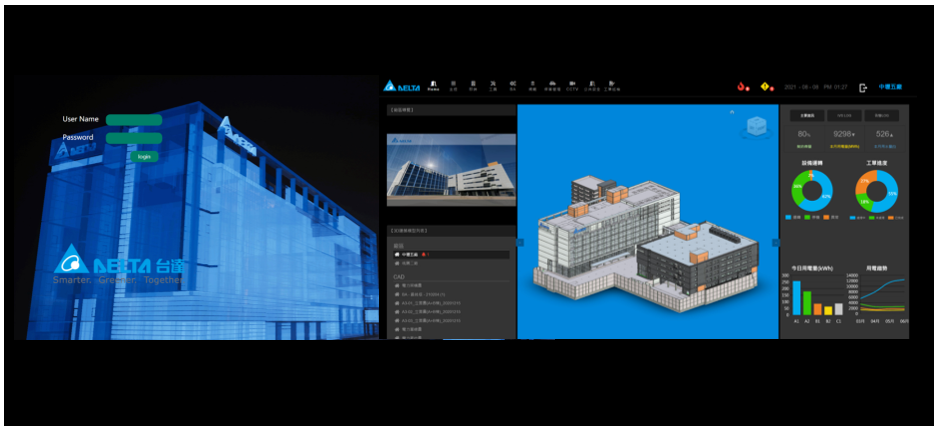This screenshot has width=935, height=427.
Task: Select first CAD list item
Action: (x=451, y=286)
